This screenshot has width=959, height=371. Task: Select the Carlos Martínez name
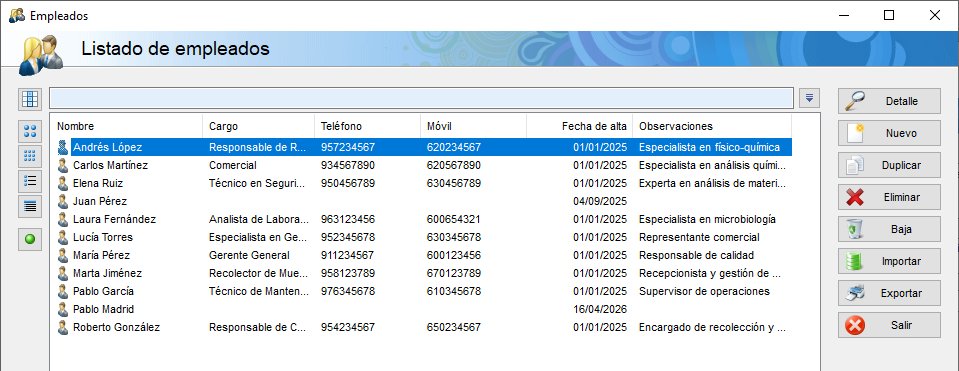tap(110, 165)
